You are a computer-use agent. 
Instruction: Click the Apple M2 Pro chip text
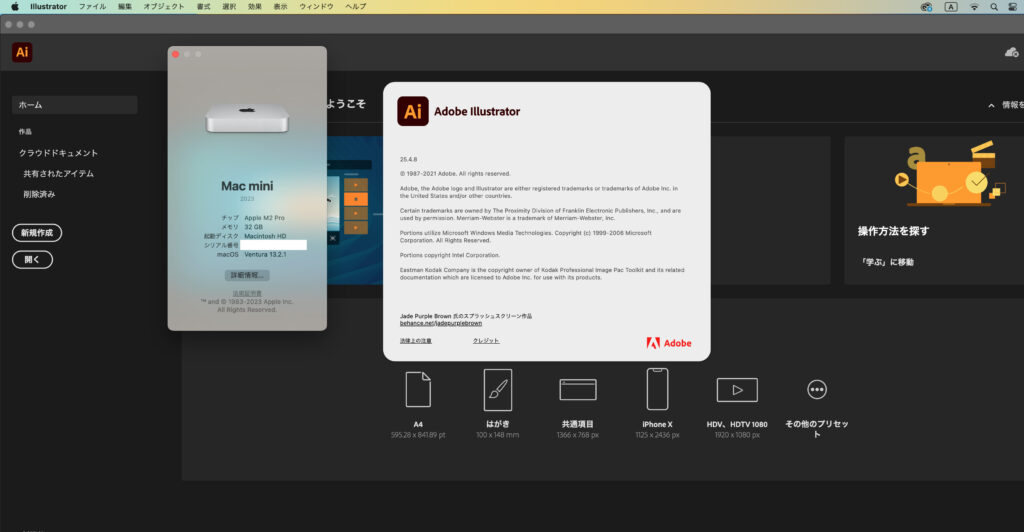264,218
